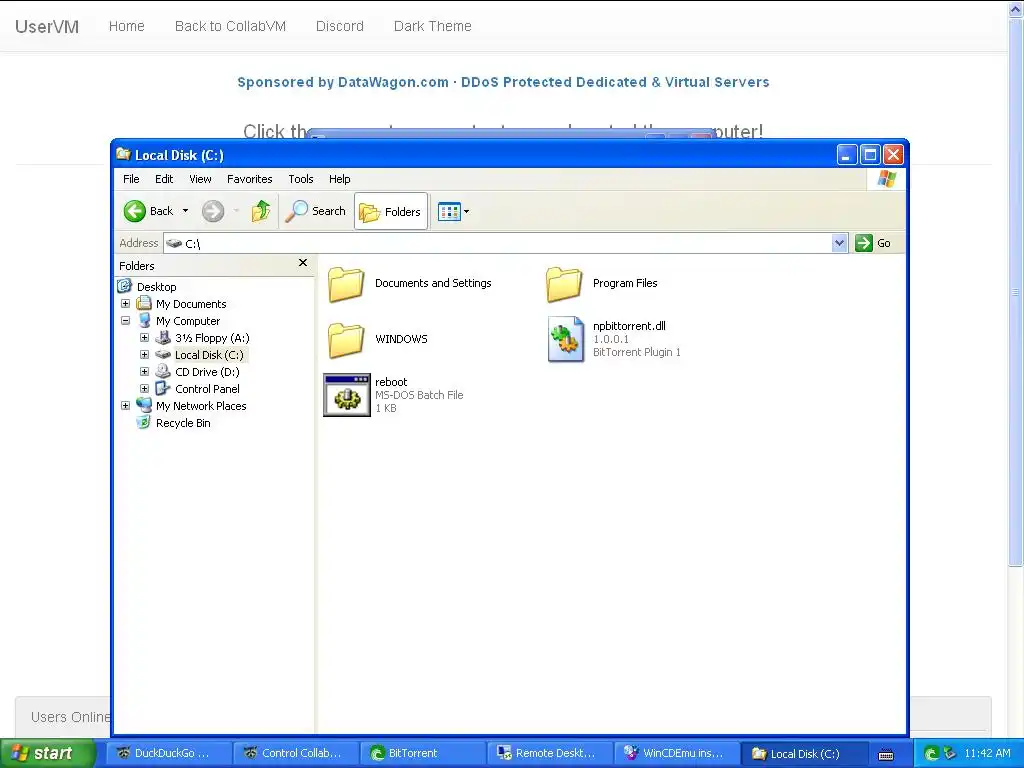Open the View menu
This screenshot has width=1024, height=768.
click(x=200, y=179)
